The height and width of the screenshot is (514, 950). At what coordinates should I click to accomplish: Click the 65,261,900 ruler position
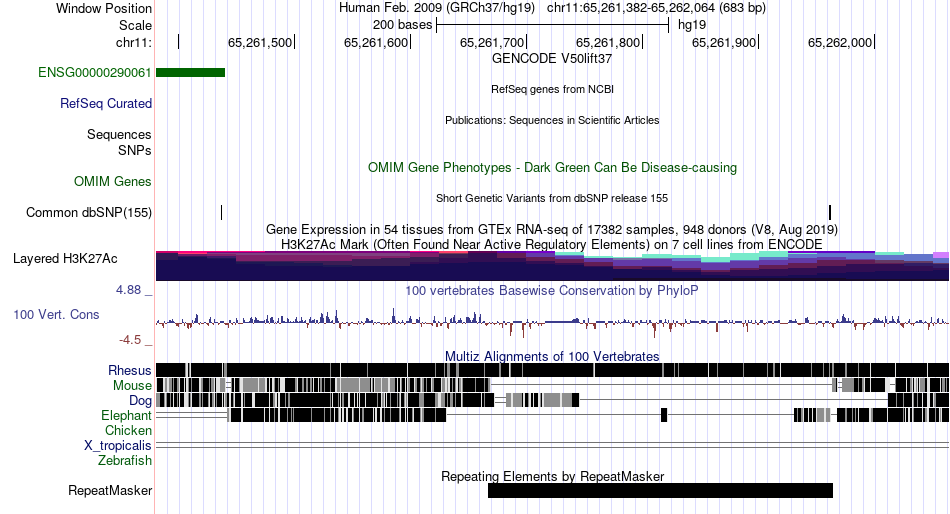(724, 42)
